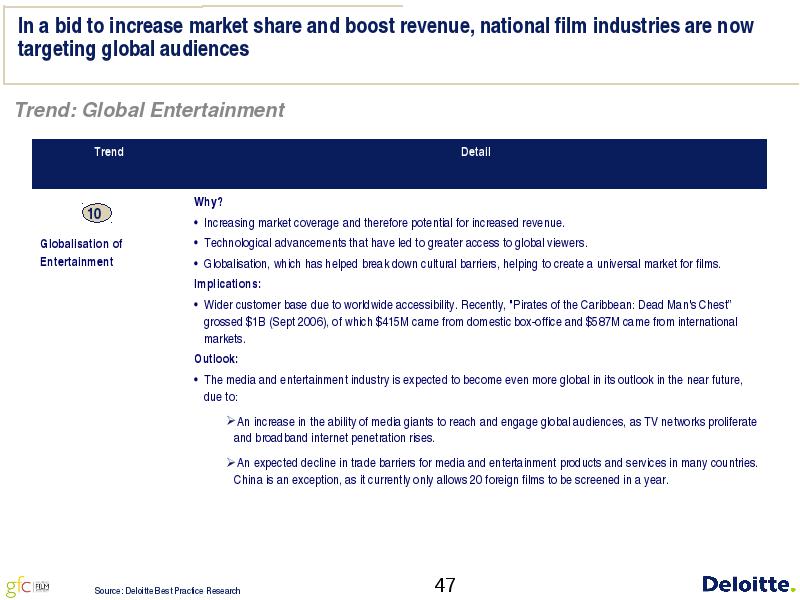Screen dimensions: 800x600
Task: Click the Deloitte logo
Action: [748, 584]
